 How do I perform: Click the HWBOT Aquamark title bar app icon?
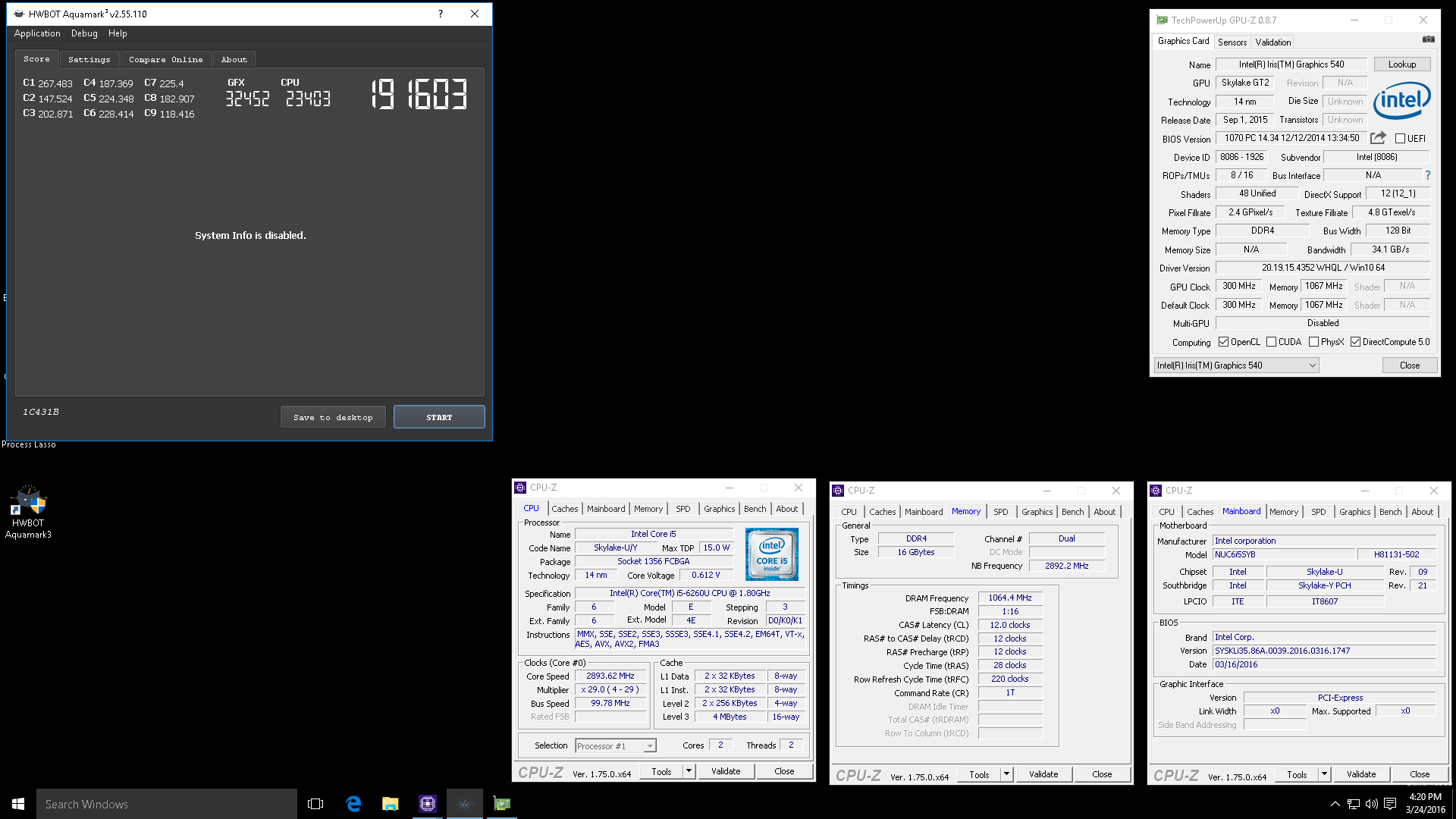19,14
